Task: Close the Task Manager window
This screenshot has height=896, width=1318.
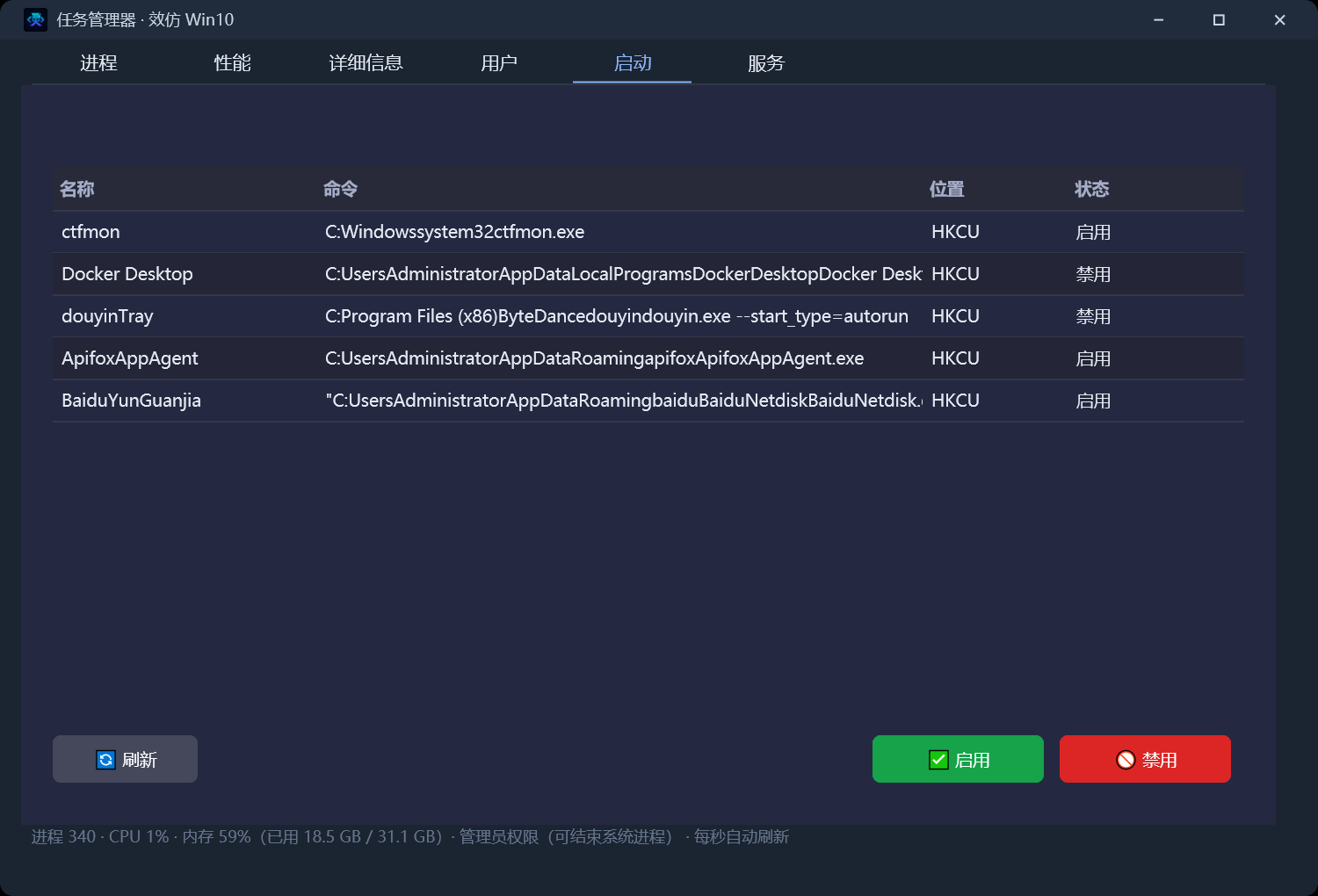Action: tap(1279, 19)
